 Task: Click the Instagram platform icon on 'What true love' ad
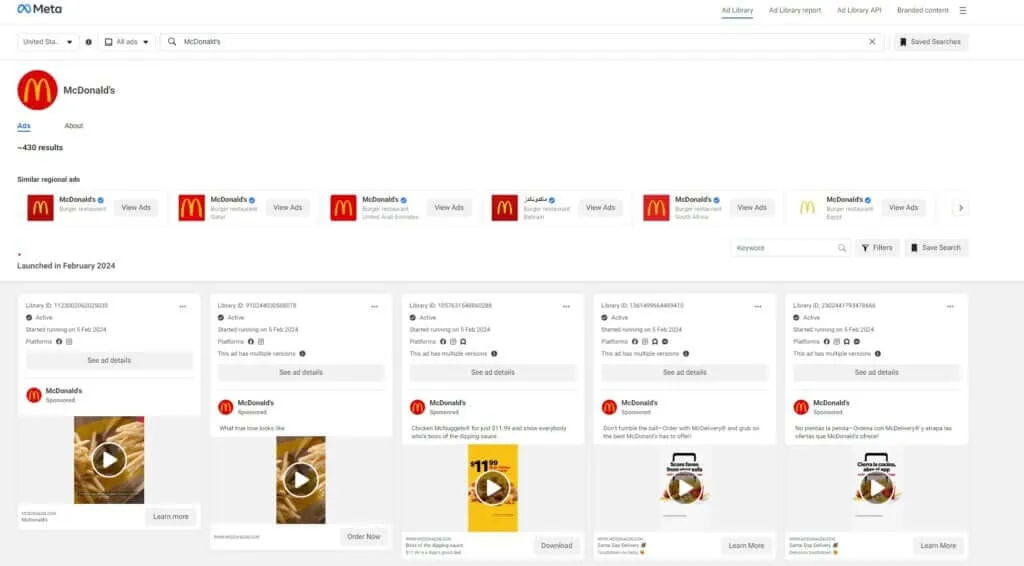(x=261, y=341)
